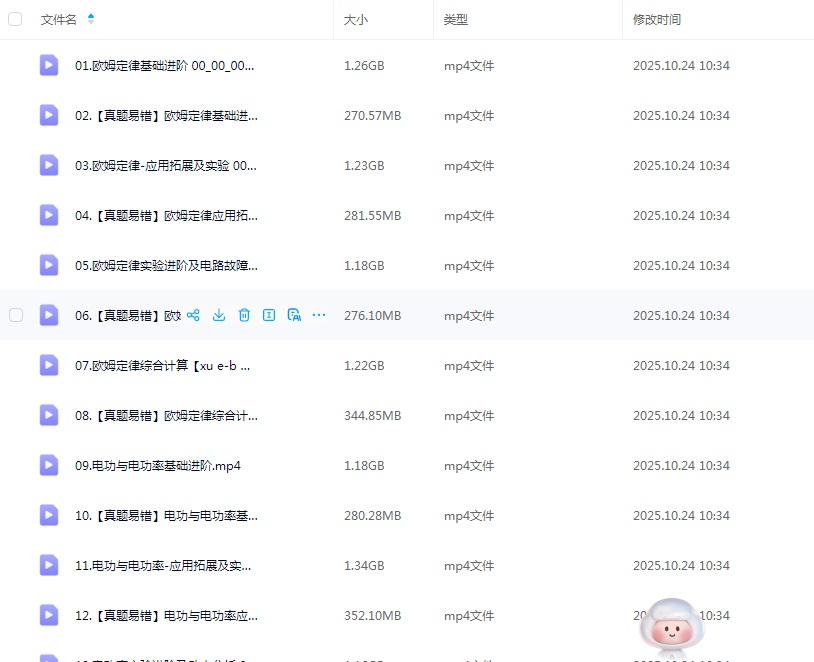
Task: Click modified date in the 280.28MB row
Action: pyautogui.click(x=681, y=516)
